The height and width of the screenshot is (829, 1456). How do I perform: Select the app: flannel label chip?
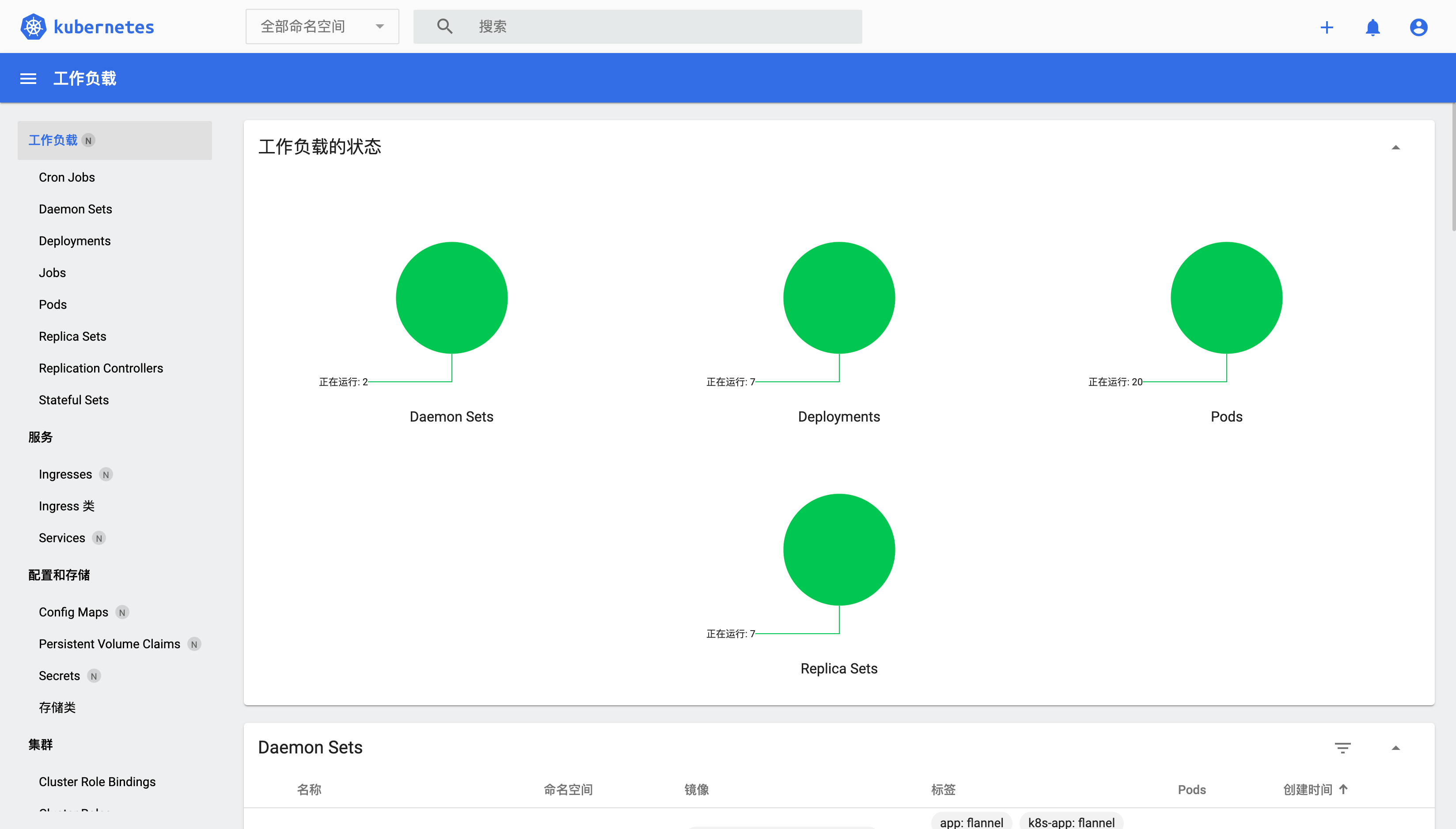click(x=971, y=822)
